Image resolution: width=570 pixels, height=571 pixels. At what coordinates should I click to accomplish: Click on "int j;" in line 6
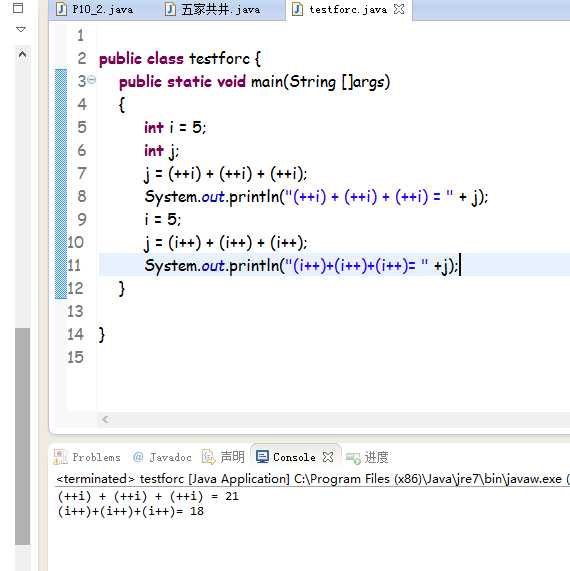161,151
